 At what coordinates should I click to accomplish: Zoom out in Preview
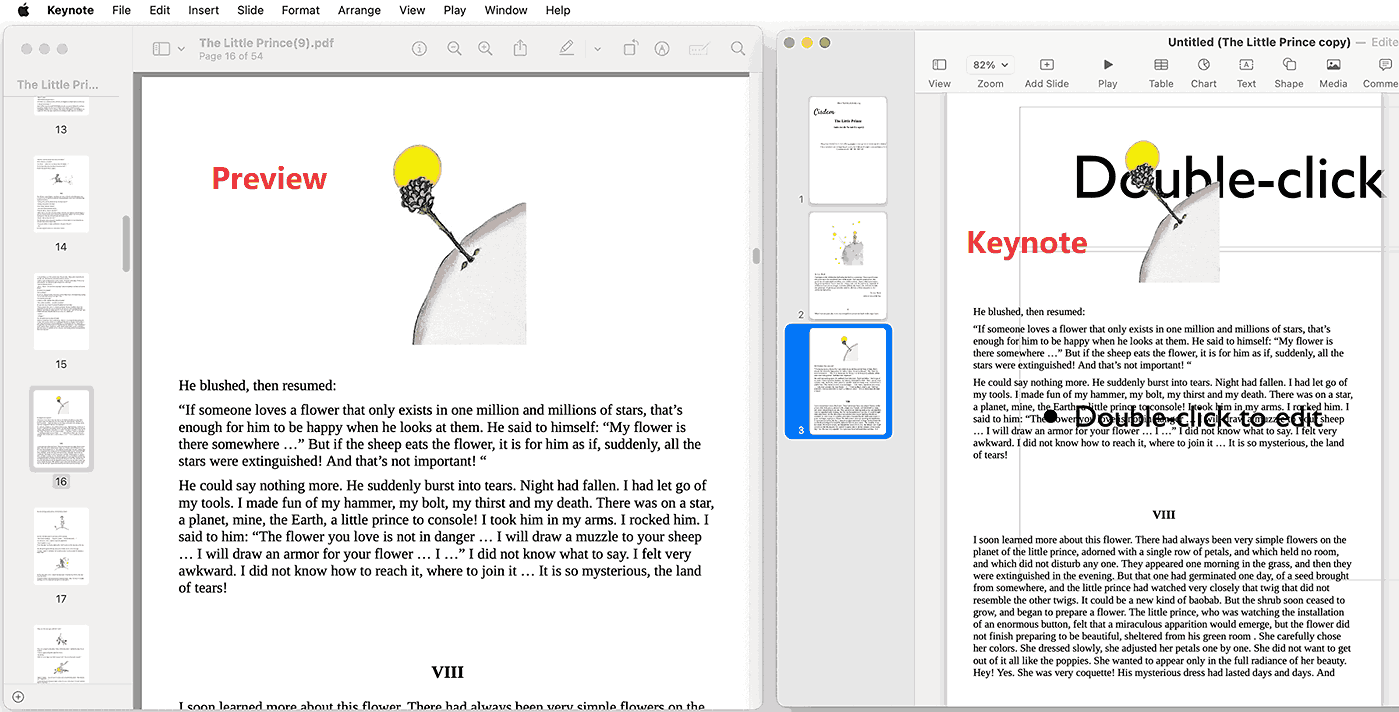[454, 49]
